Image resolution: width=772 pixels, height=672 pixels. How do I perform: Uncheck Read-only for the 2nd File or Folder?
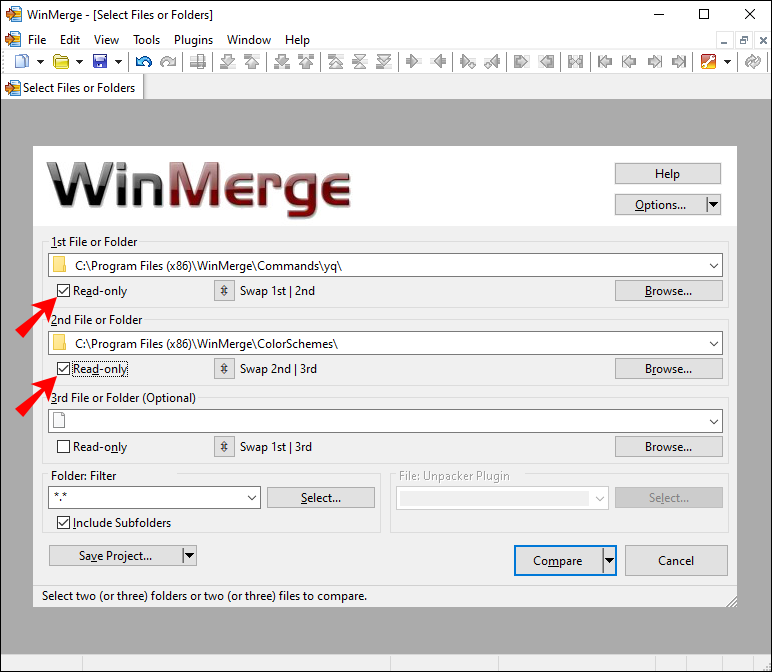coord(64,369)
